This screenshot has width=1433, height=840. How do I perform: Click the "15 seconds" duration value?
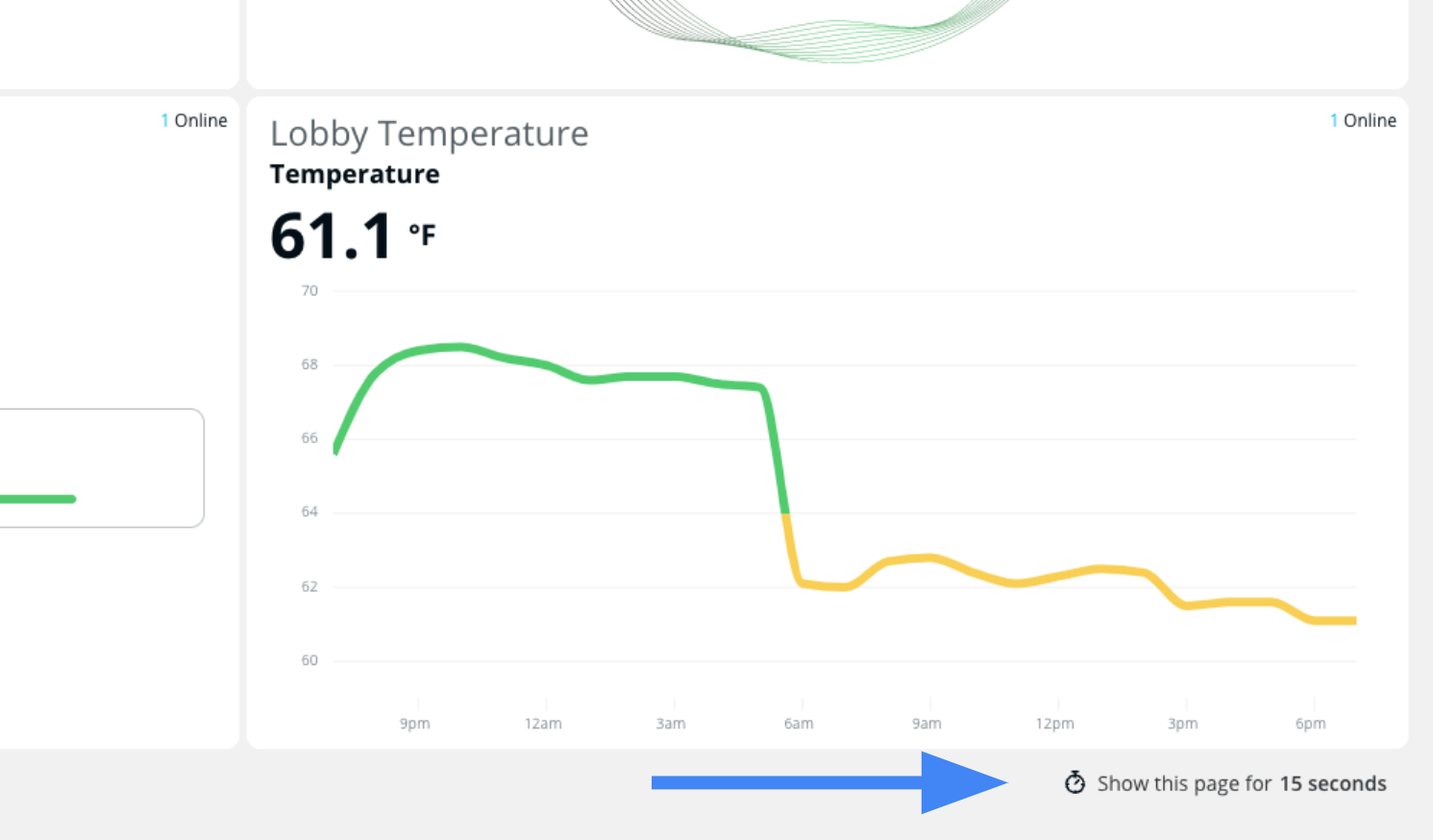tap(1332, 784)
